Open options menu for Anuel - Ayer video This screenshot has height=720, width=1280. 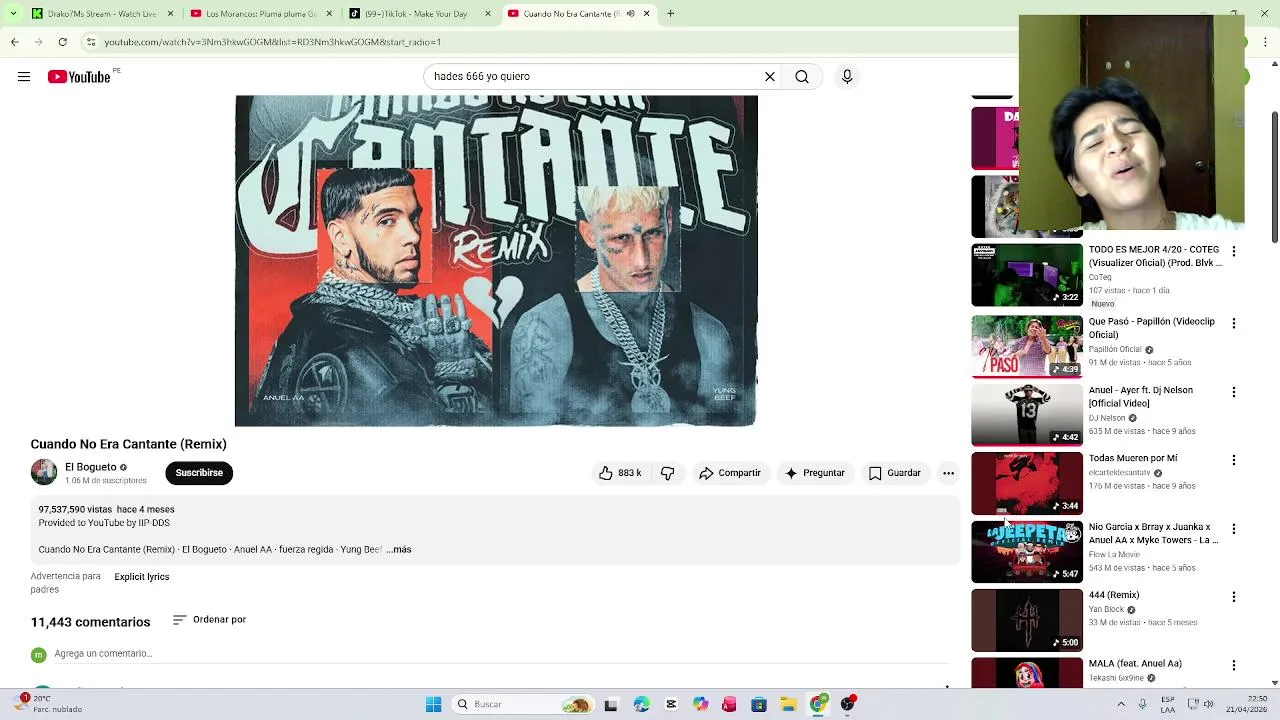click(x=1234, y=392)
